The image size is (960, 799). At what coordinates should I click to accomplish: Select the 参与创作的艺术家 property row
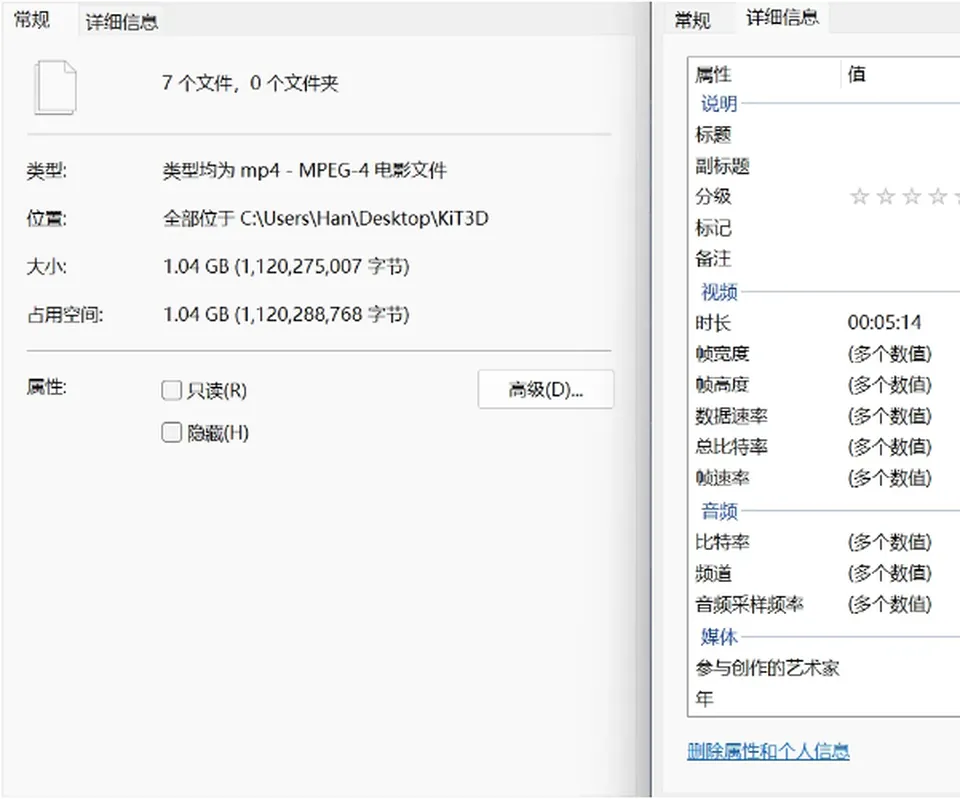(825, 668)
